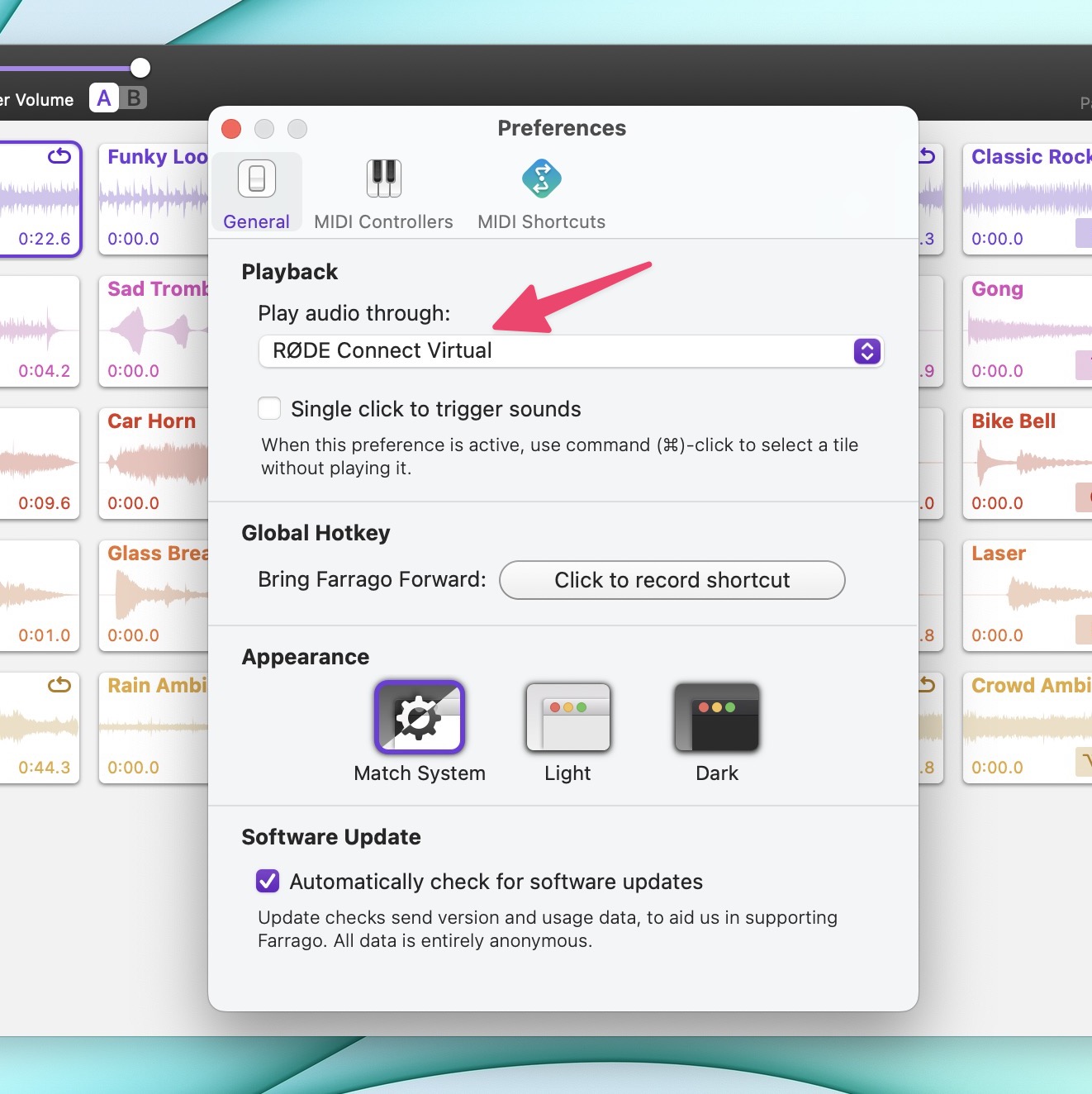Click the Global Hotkey heading
Image resolution: width=1092 pixels, height=1094 pixels.
pos(316,533)
